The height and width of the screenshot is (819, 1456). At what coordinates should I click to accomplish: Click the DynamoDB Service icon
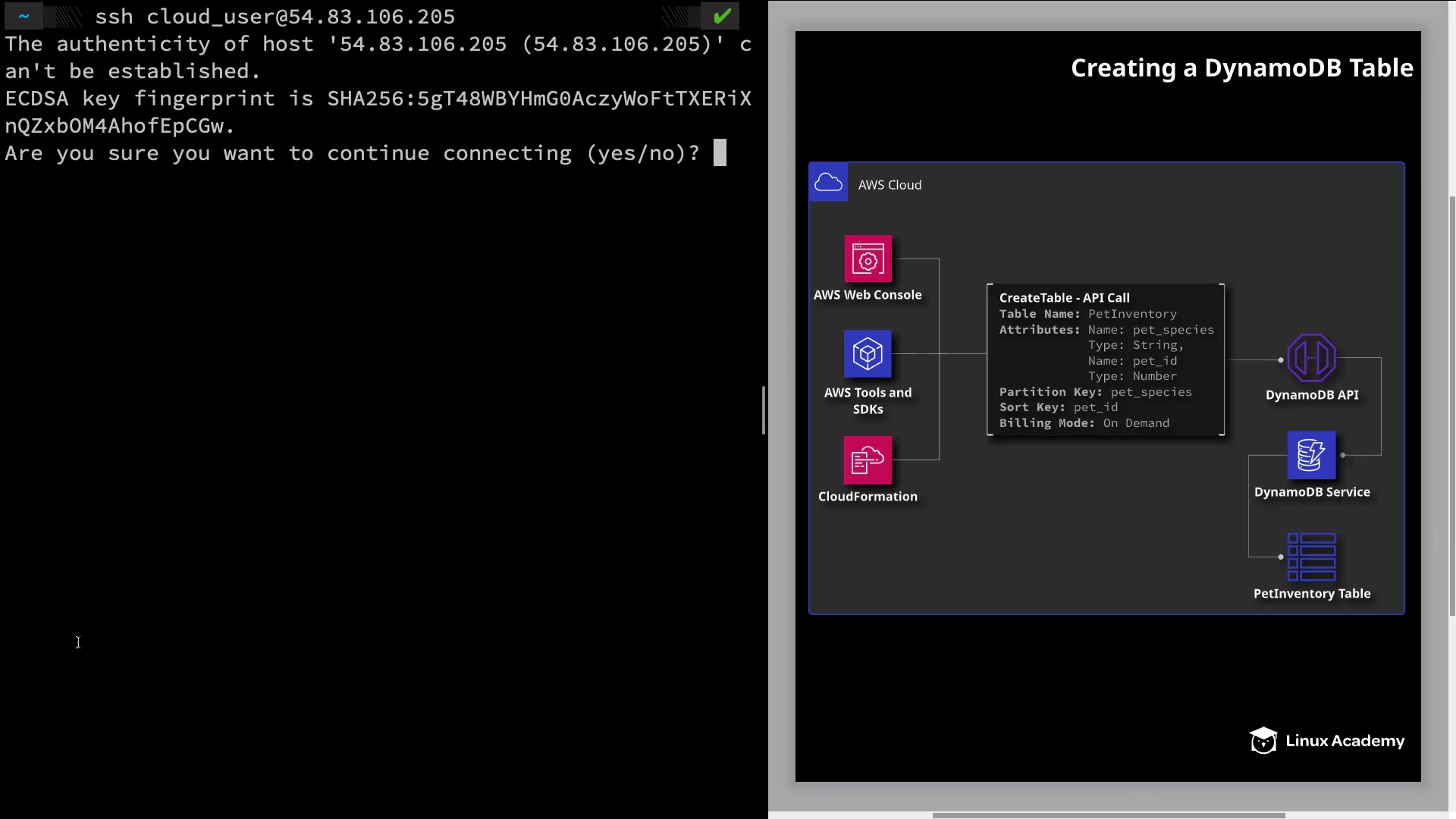[x=1311, y=455]
